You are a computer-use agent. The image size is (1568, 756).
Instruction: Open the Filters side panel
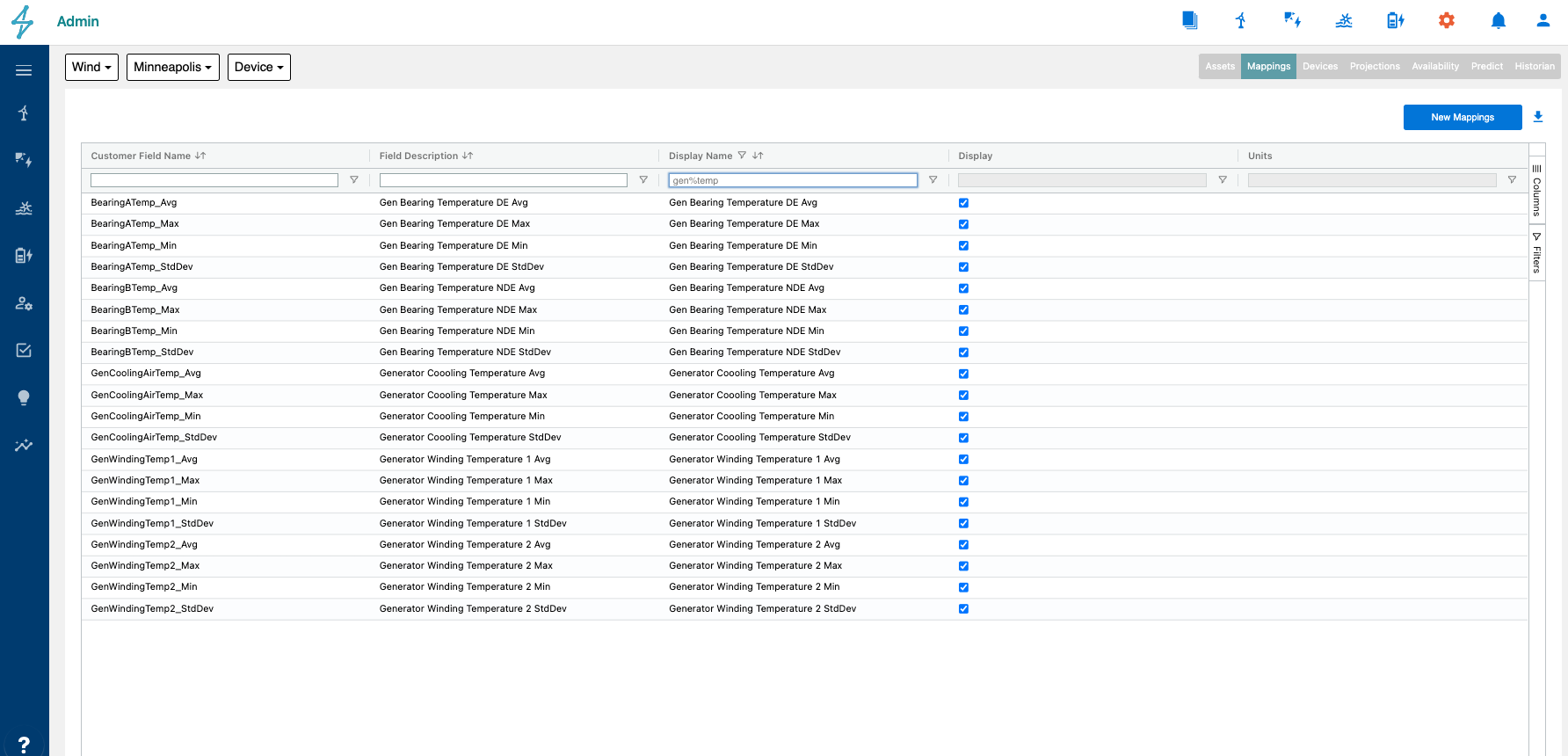pos(1536,253)
